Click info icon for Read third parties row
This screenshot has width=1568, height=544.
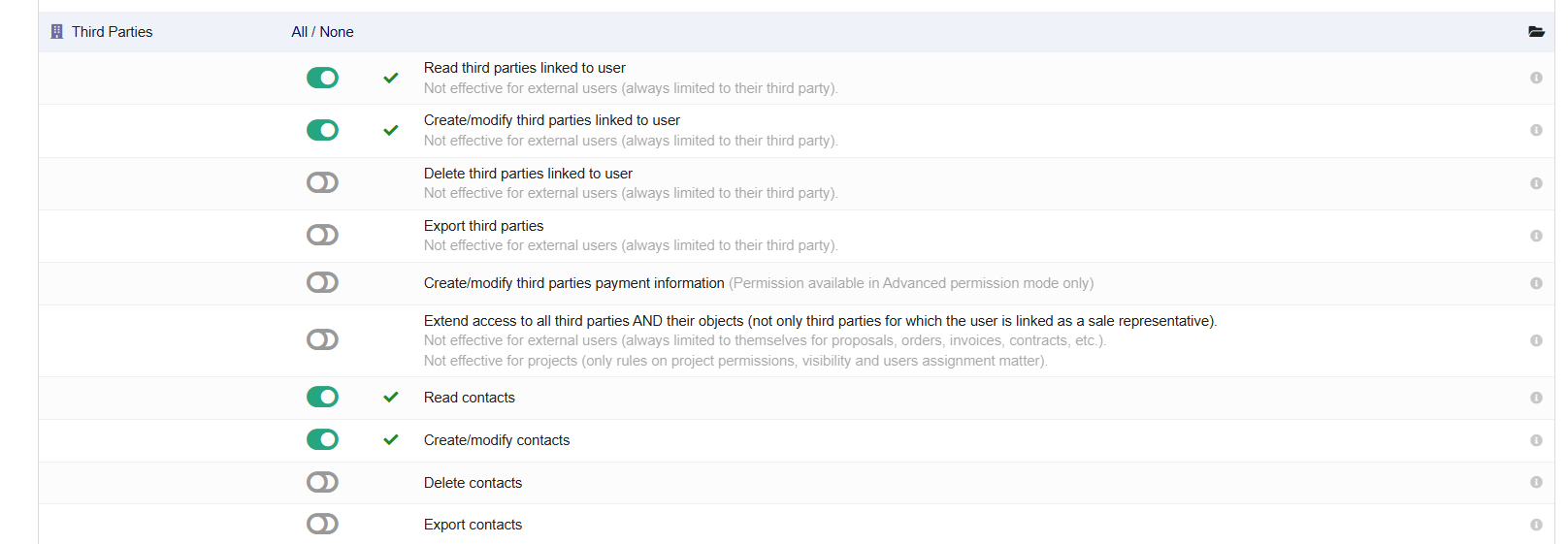tap(1536, 78)
